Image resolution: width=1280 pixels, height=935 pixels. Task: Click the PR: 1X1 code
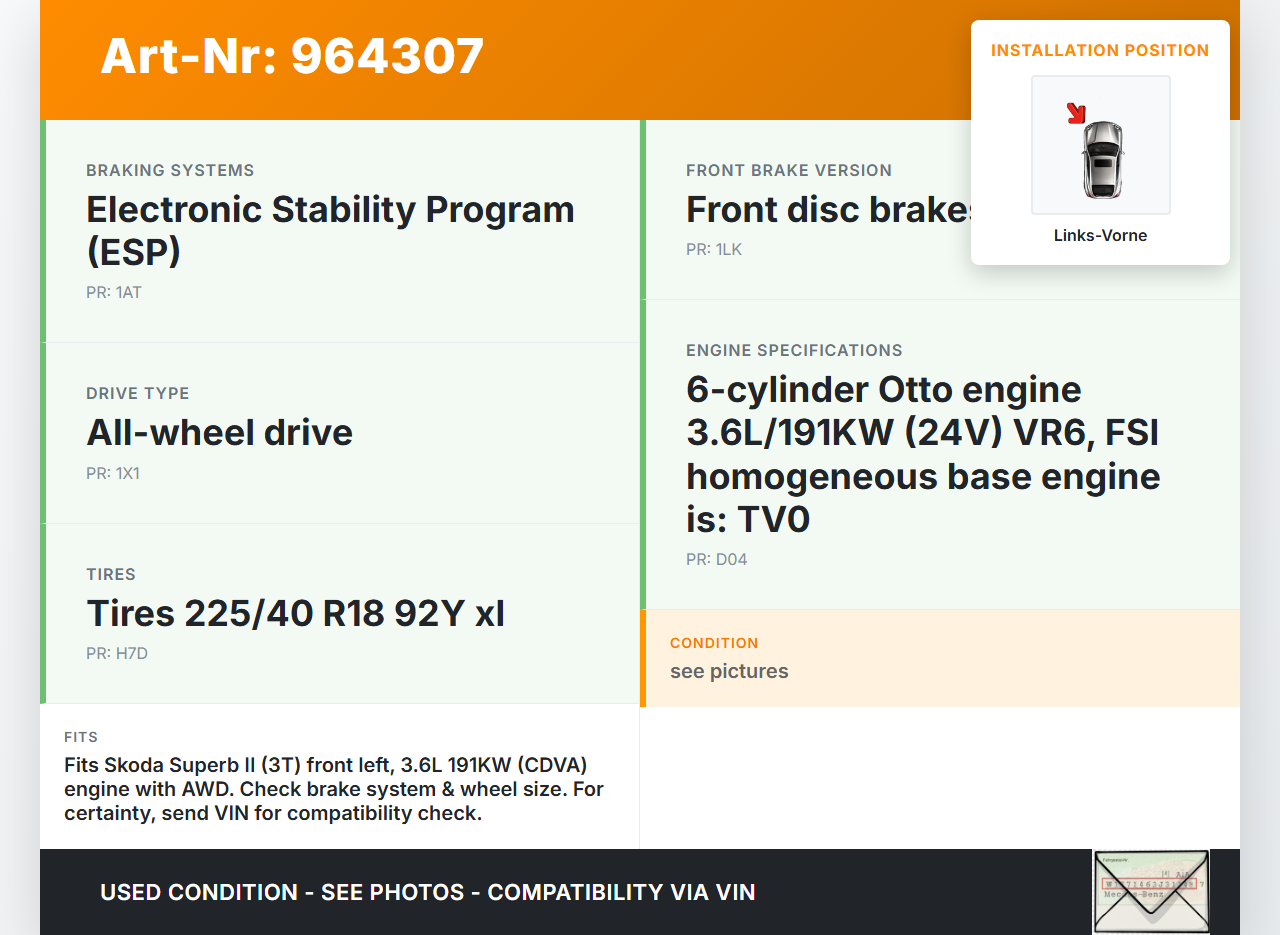[x=113, y=473]
